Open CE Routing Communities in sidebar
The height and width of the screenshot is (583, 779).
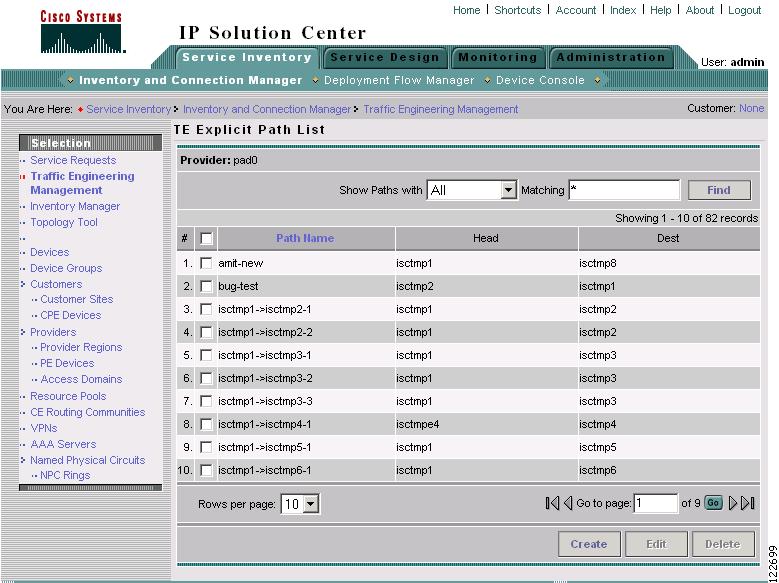[87, 412]
